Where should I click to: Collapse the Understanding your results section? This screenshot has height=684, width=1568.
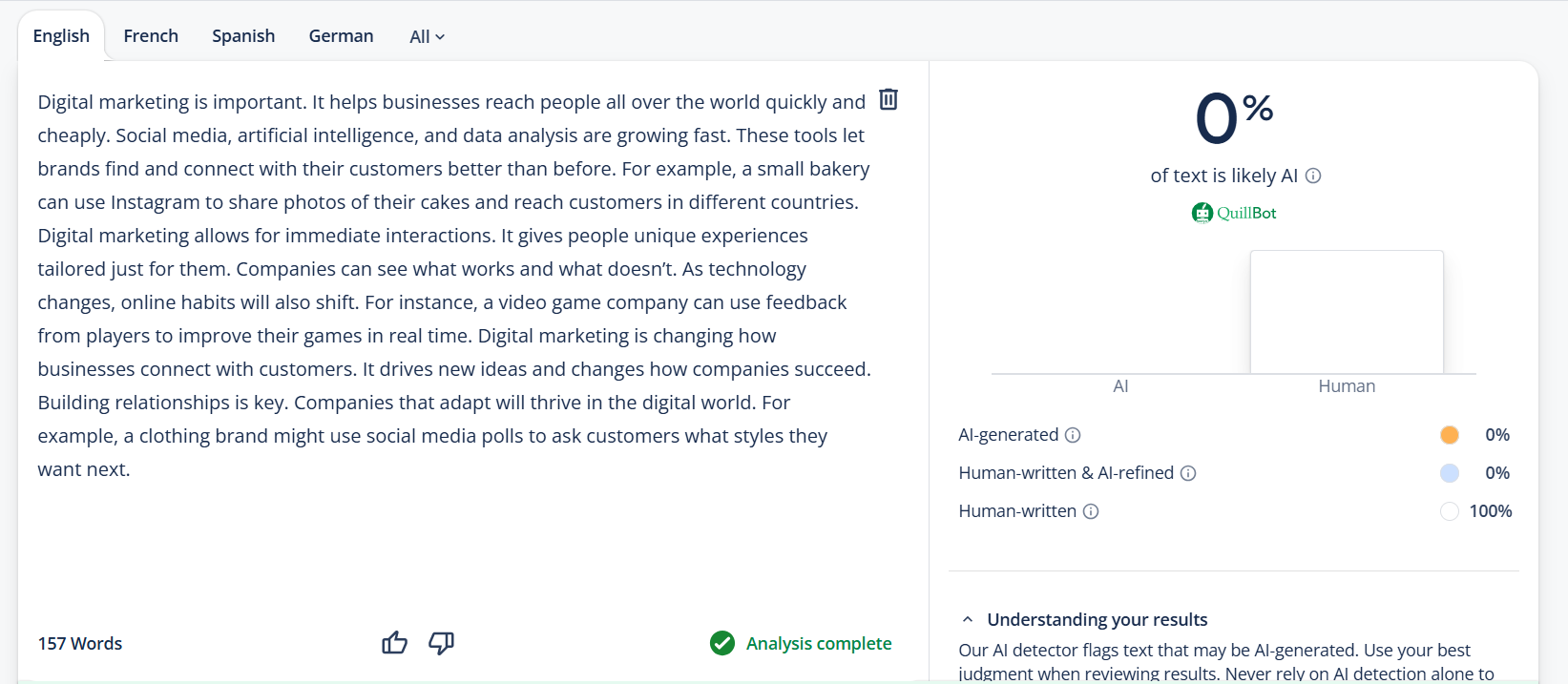click(968, 620)
